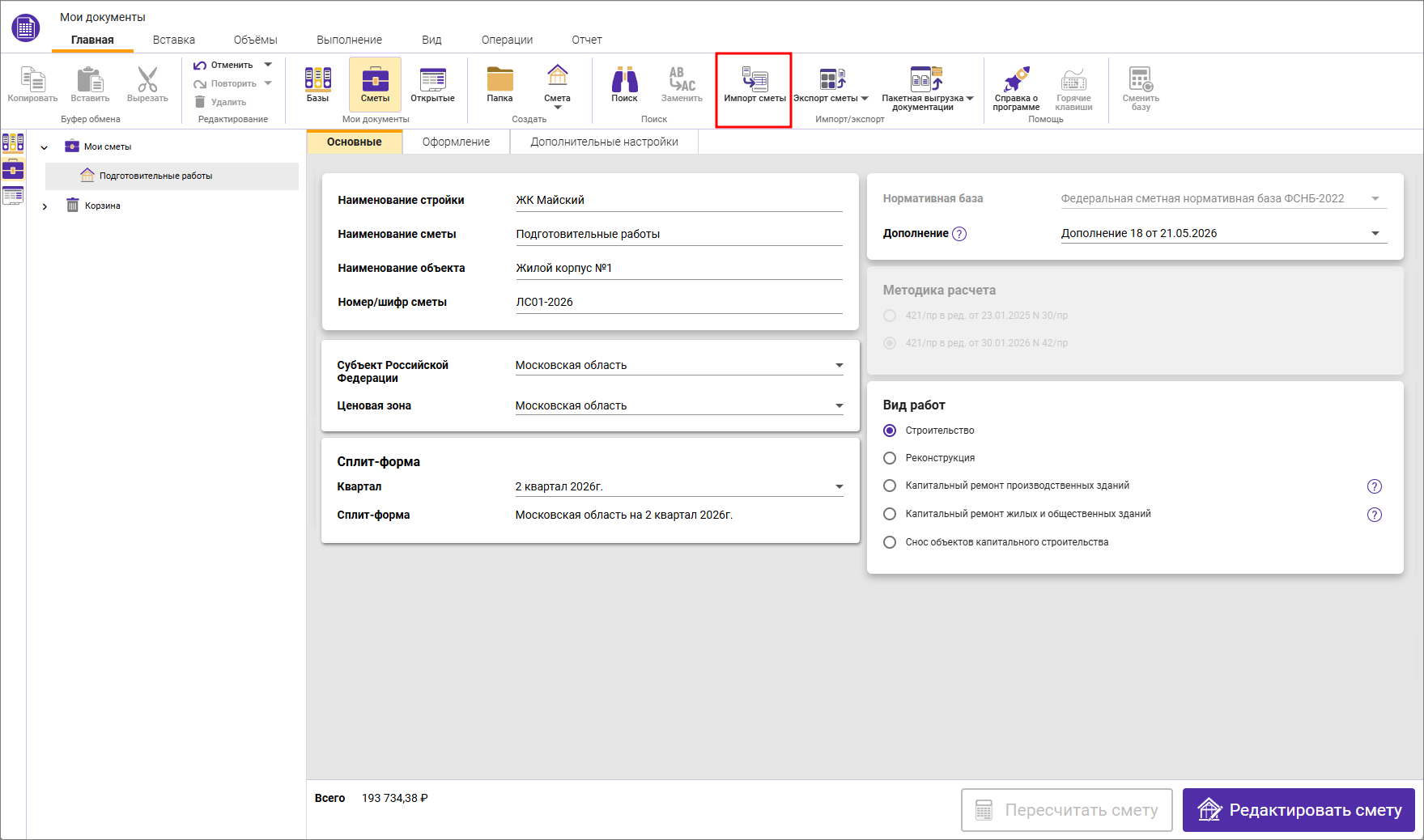Click the Удалить trash icon in ribbon
The image size is (1424, 840).
200,102
